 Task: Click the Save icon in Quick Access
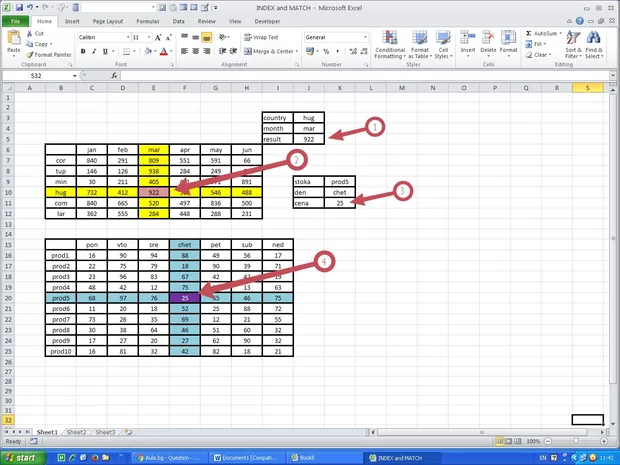[x=19, y=7]
